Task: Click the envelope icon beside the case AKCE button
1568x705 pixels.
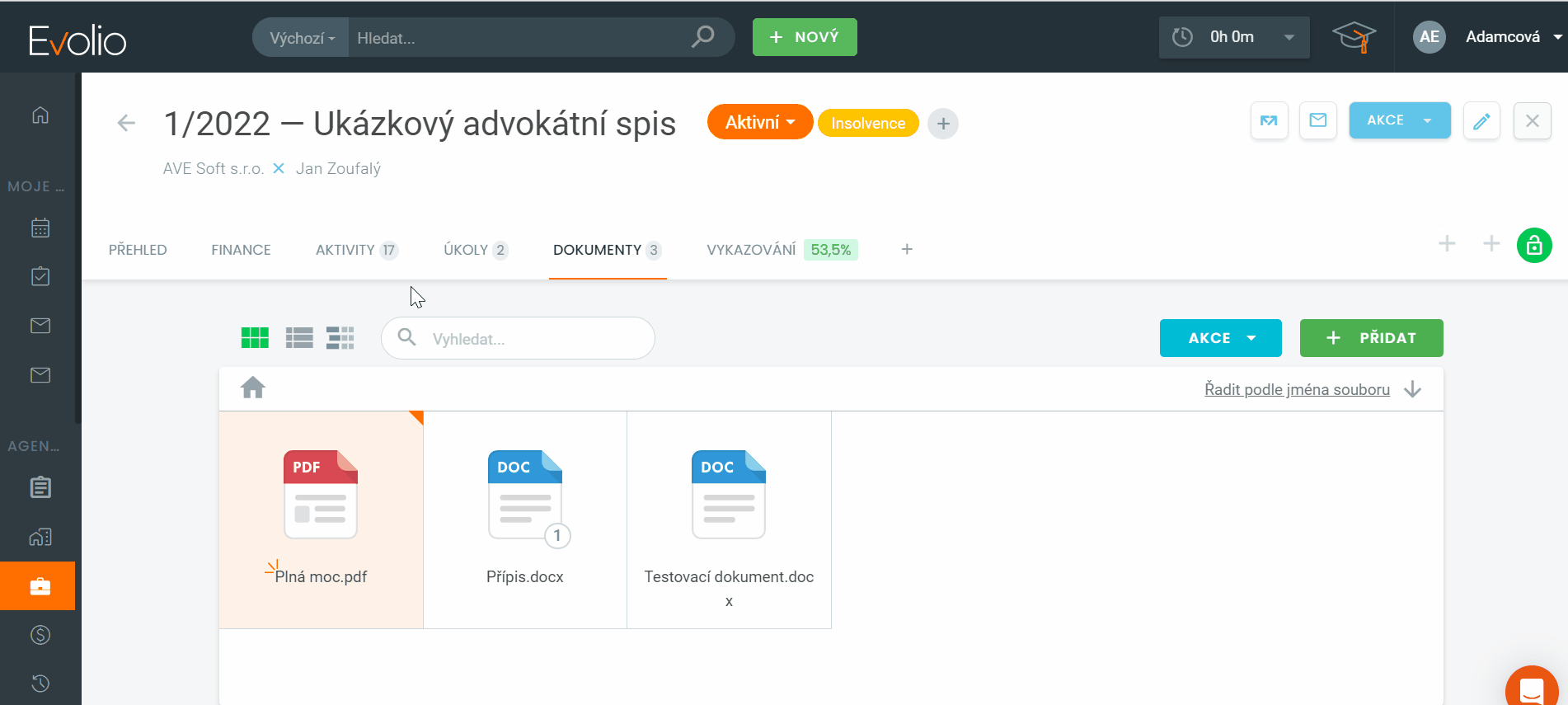Action: (x=1317, y=121)
